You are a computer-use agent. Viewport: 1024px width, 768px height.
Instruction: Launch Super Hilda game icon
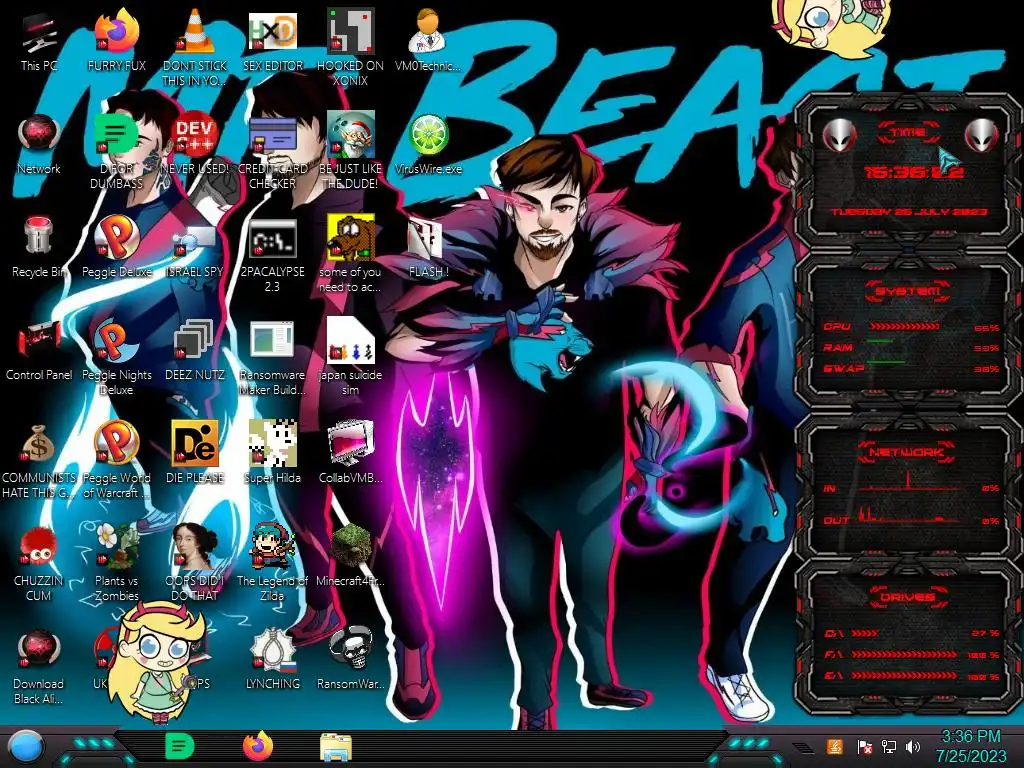(x=272, y=453)
